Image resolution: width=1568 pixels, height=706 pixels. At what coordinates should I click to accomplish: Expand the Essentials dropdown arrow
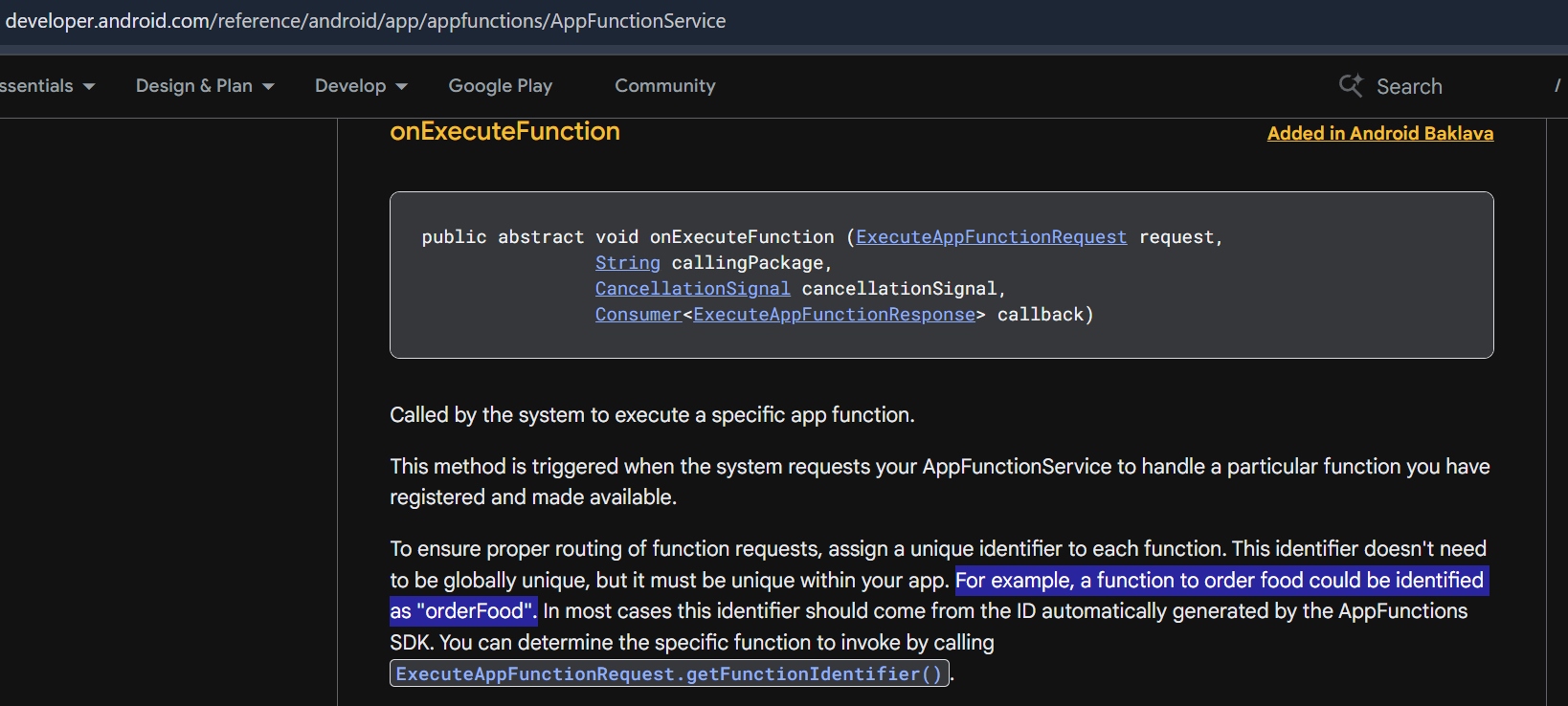[89, 86]
